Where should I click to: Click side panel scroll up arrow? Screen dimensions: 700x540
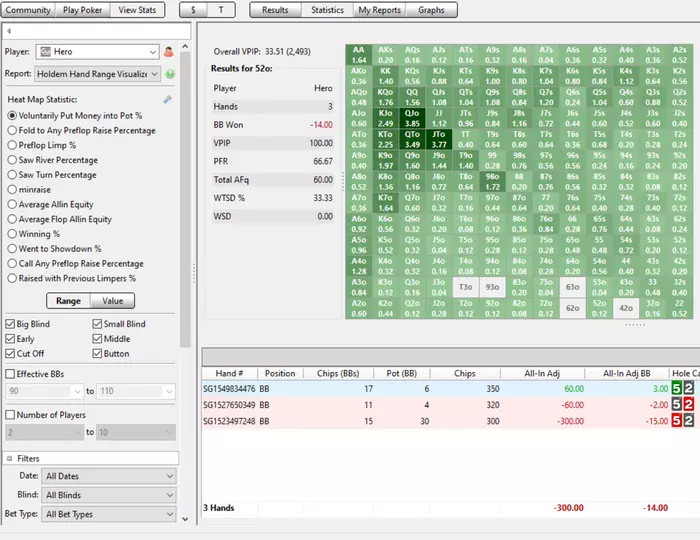coord(185,46)
